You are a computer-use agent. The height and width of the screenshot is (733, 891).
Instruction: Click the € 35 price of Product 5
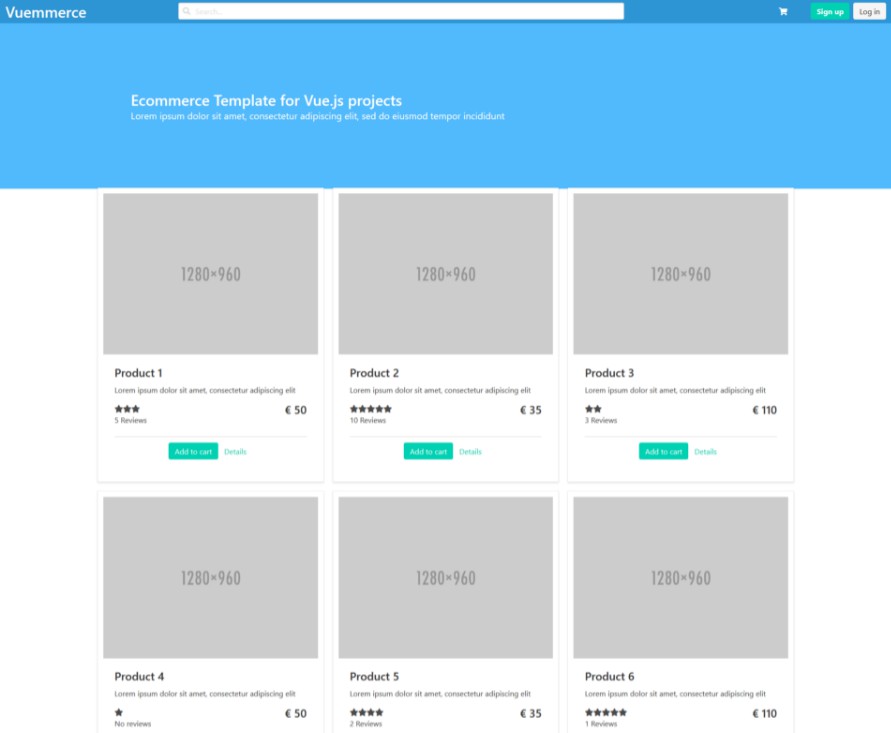(531, 713)
